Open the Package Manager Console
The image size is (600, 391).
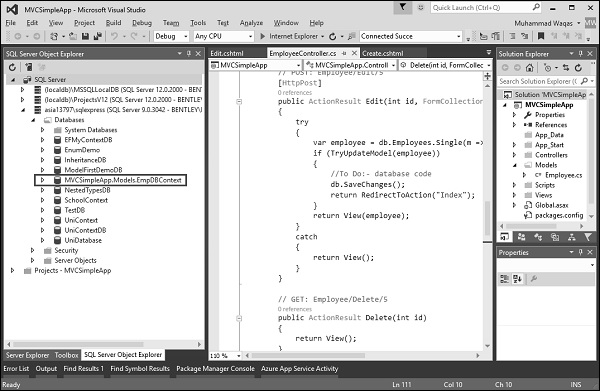point(215,369)
